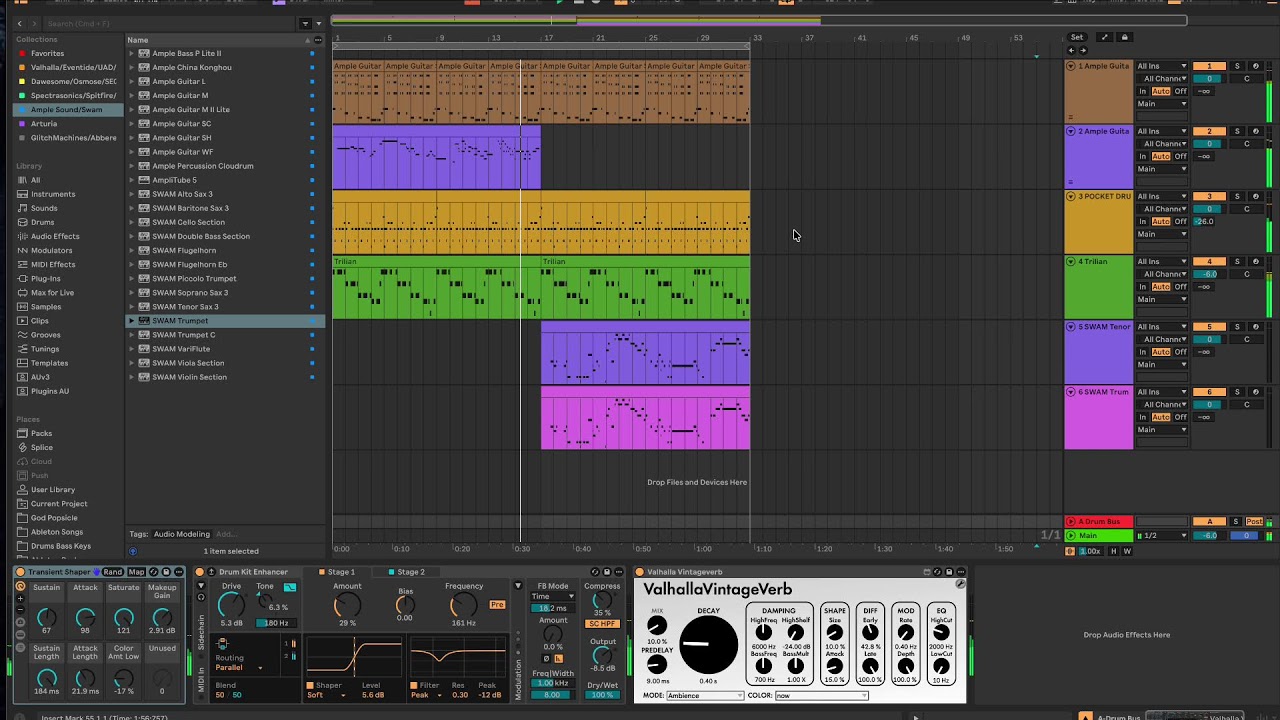Click the Valhalla device save preset icon
This screenshot has height=720, width=1280.
click(x=949, y=572)
